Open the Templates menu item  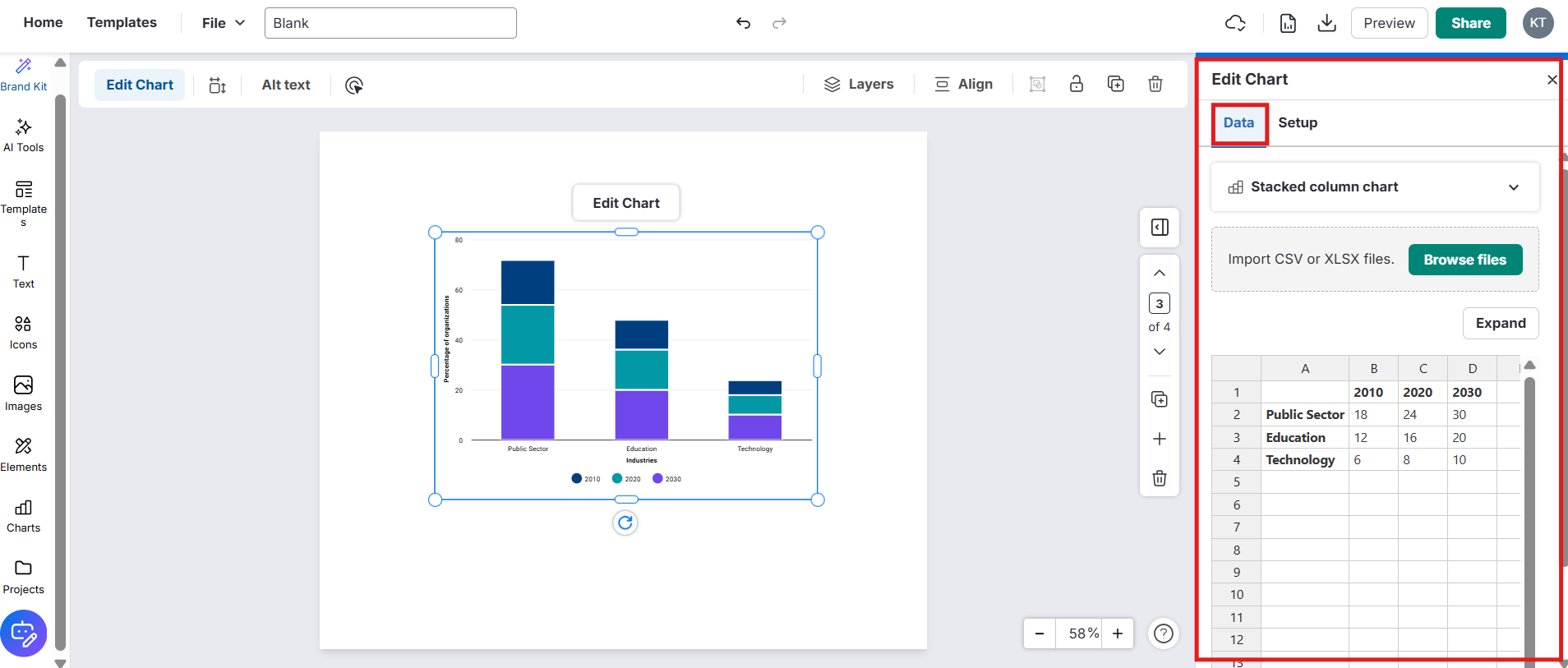tap(122, 22)
